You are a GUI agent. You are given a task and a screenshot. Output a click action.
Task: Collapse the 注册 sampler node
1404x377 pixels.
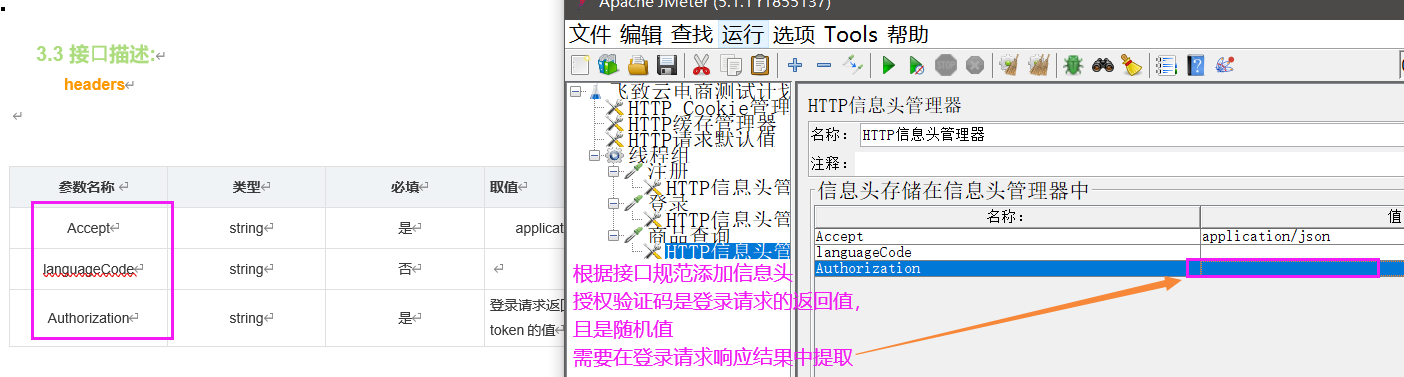pos(614,171)
